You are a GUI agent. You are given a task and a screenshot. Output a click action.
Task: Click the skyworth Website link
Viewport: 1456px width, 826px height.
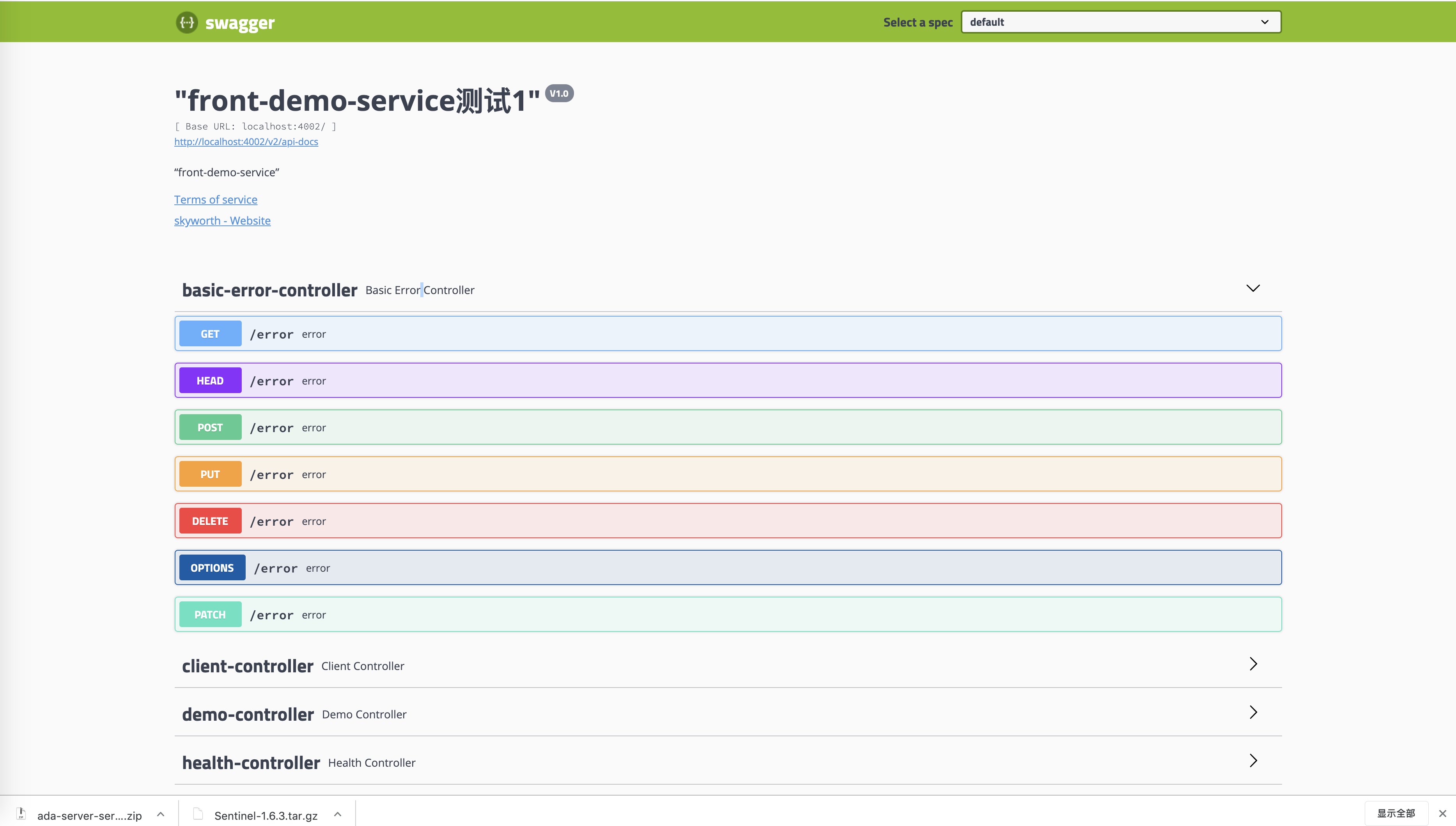pyautogui.click(x=222, y=220)
